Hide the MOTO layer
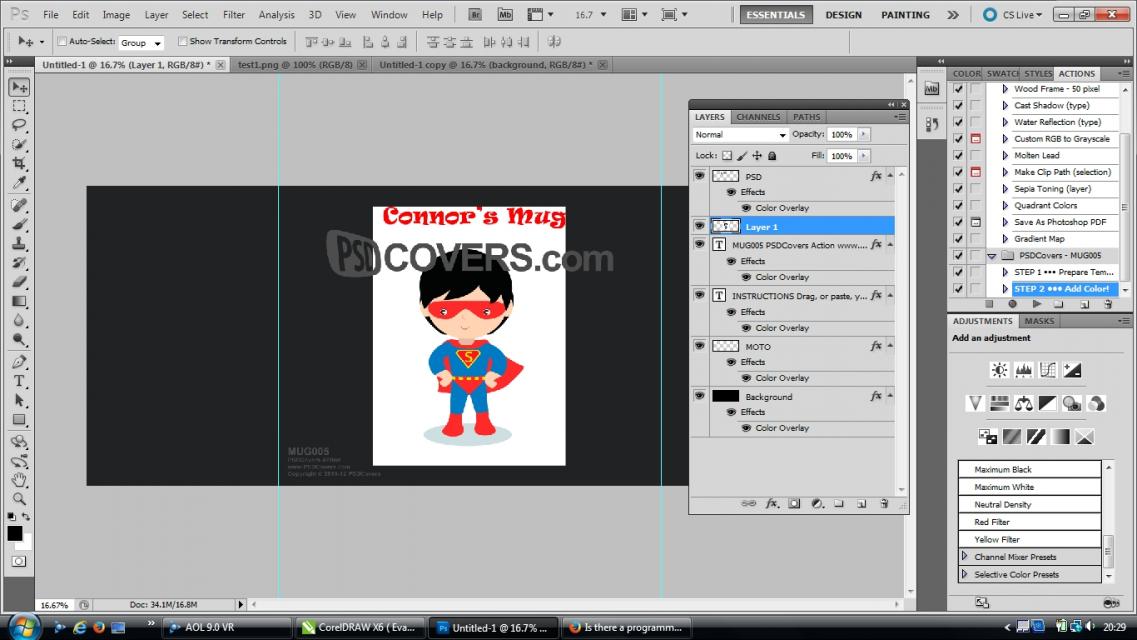Screen dimensions: 1137x640 click(699, 346)
